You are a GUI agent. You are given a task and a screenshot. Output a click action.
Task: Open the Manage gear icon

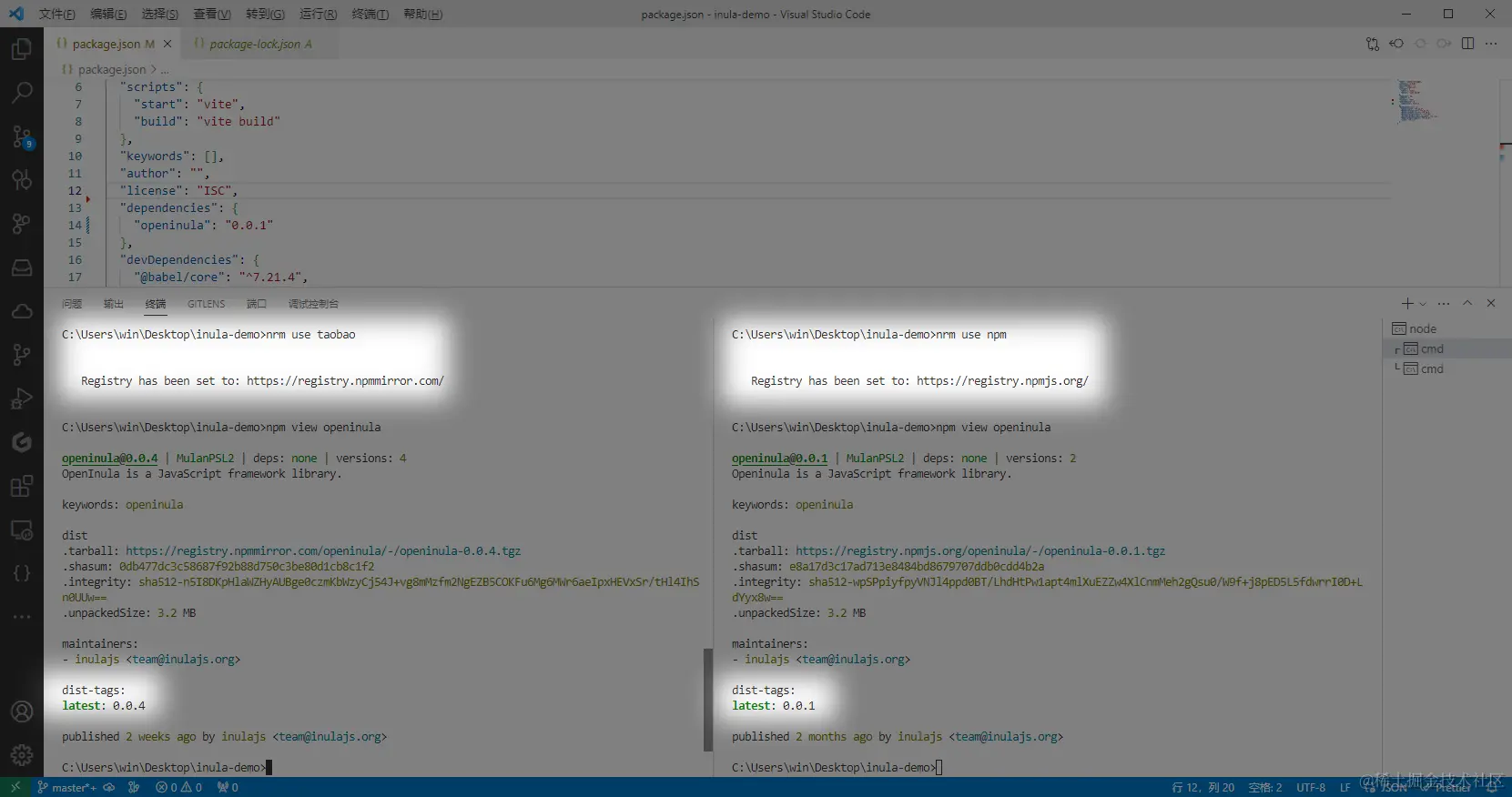22,755
